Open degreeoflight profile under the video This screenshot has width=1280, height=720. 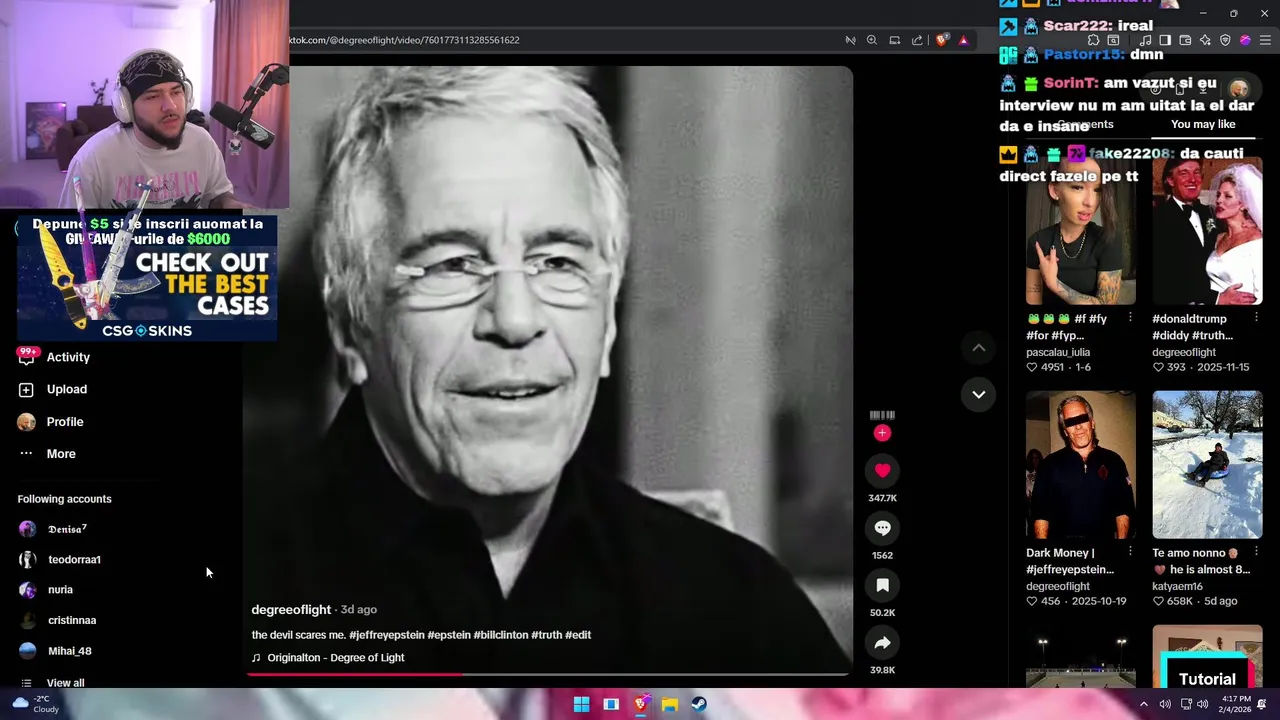tap(291, 609)
